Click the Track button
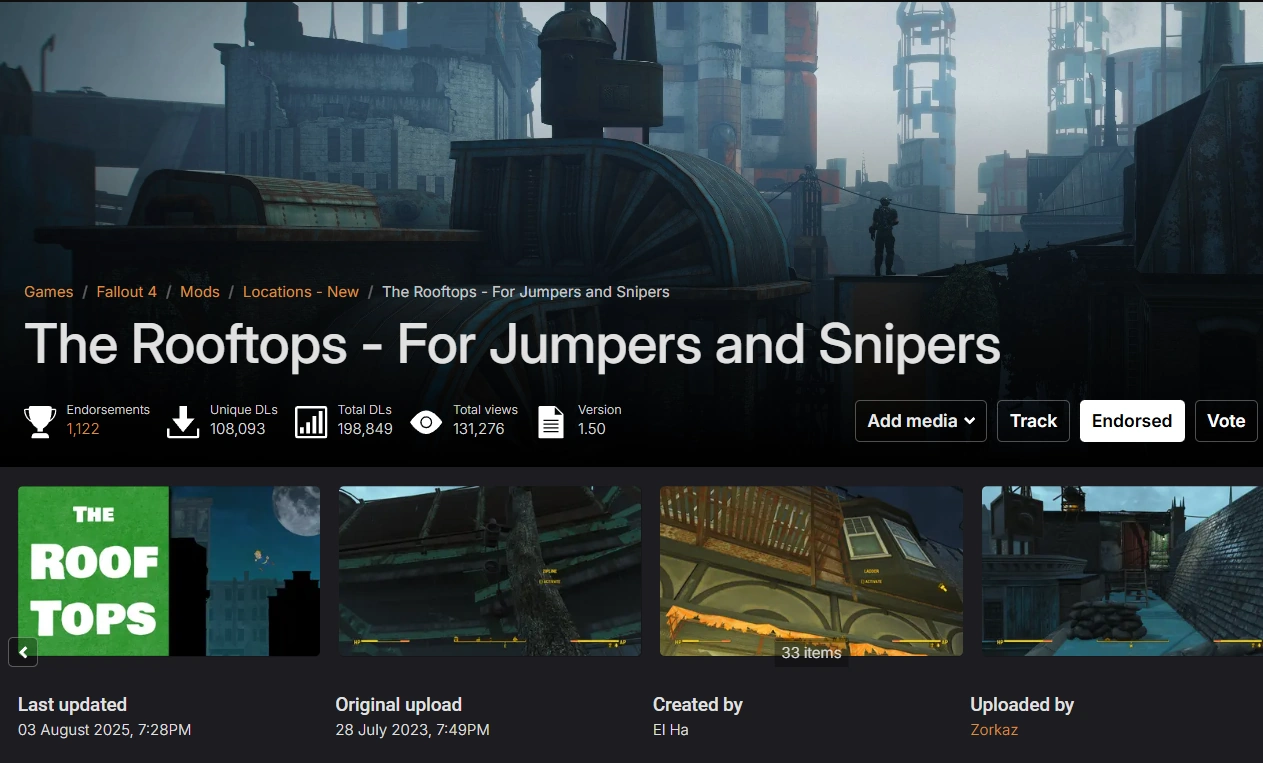This screenshot has width=1263, height=763. (x=1033, y=421)
